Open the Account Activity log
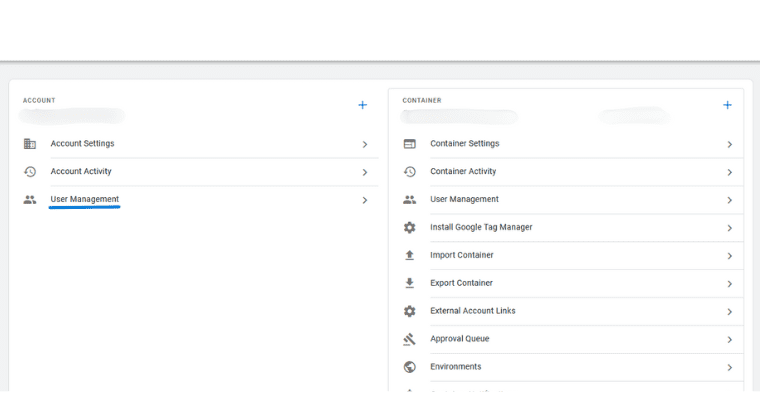The image size is (760, 401). (x=81, y=172)
